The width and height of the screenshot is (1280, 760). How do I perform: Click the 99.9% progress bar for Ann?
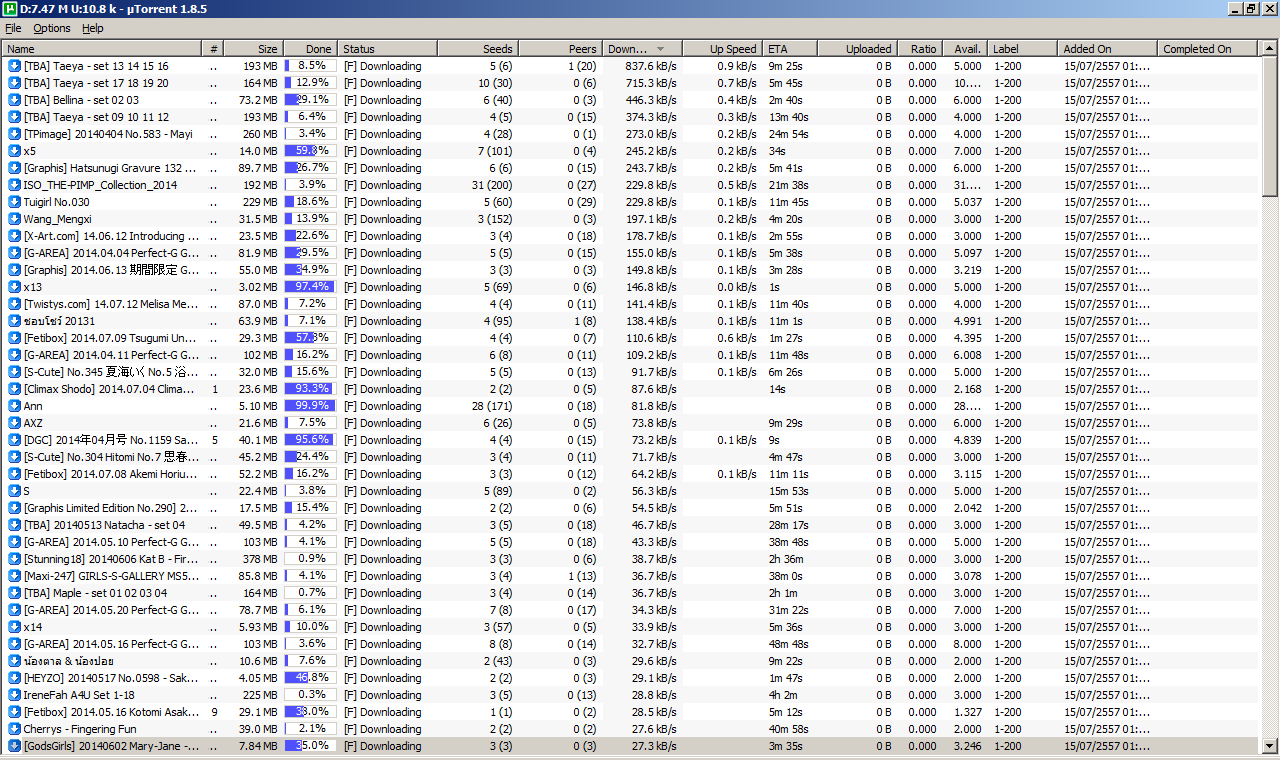point(310,406)
